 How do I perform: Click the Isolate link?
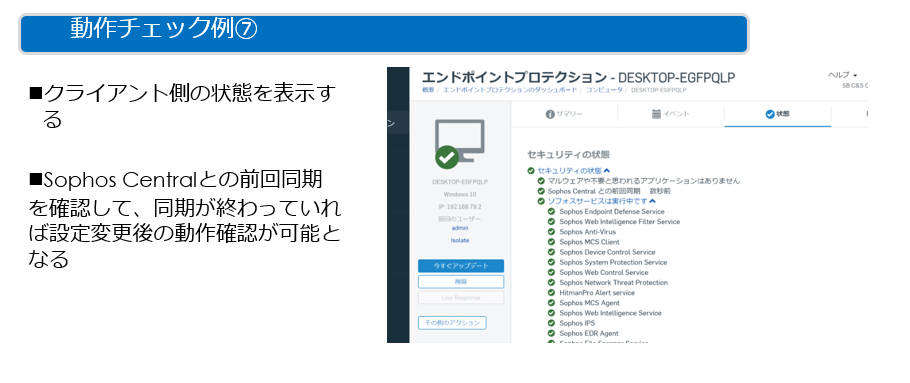tap(460, 240)
